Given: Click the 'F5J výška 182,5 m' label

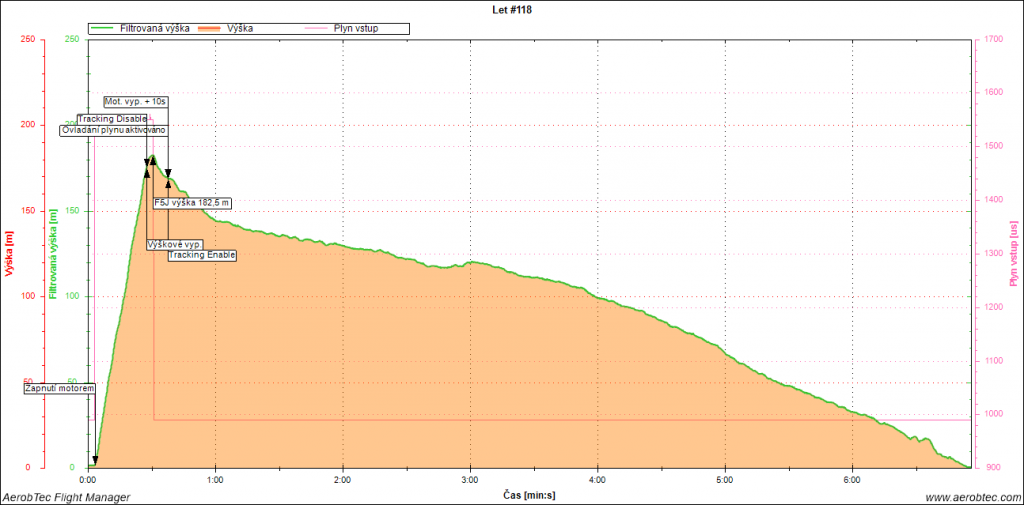Looking at the screenshot, I should click(193, 203).
